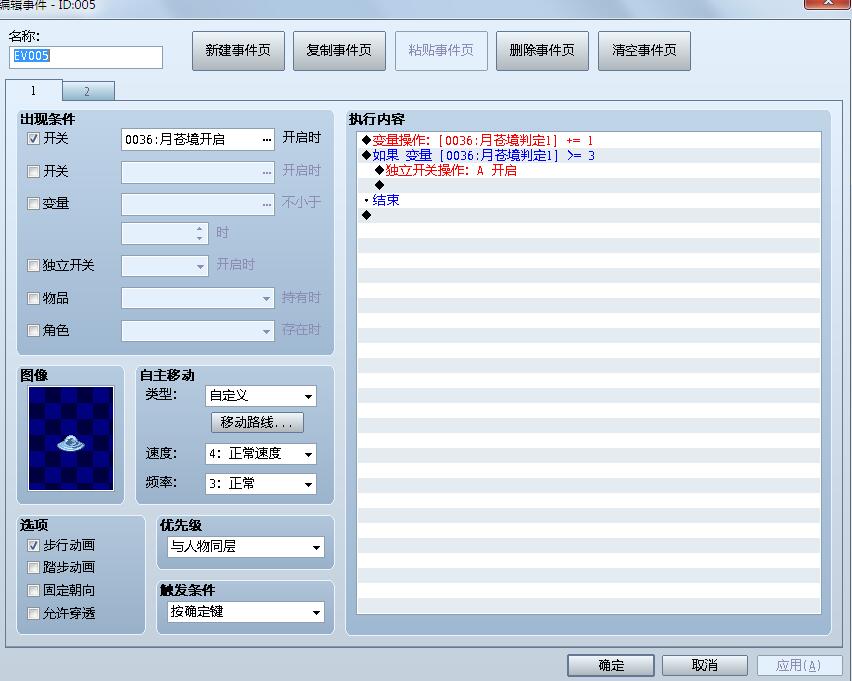Uncheck the 步行动画 option

click(x=33, y=545)
